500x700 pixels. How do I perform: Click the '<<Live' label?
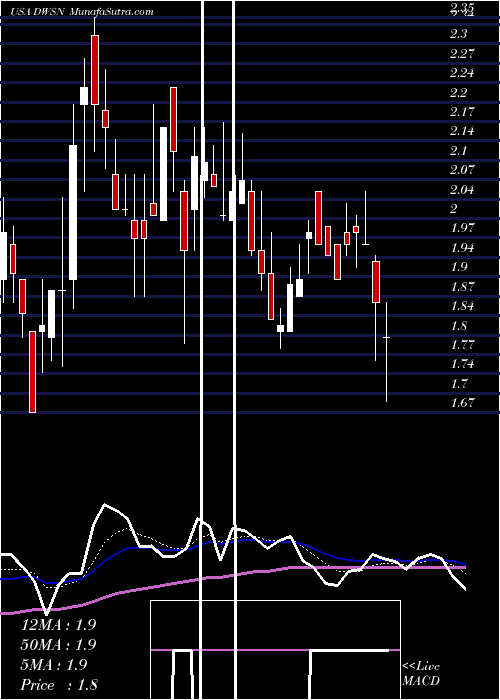(421, 667)
